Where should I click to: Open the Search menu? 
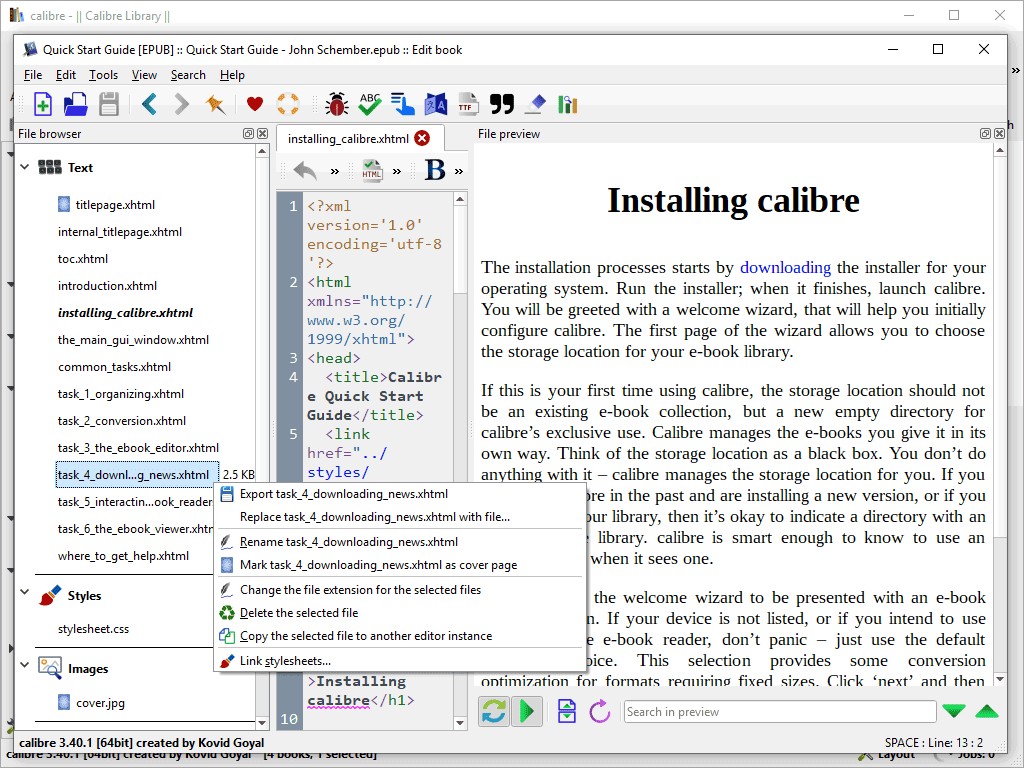coord(188,75)
